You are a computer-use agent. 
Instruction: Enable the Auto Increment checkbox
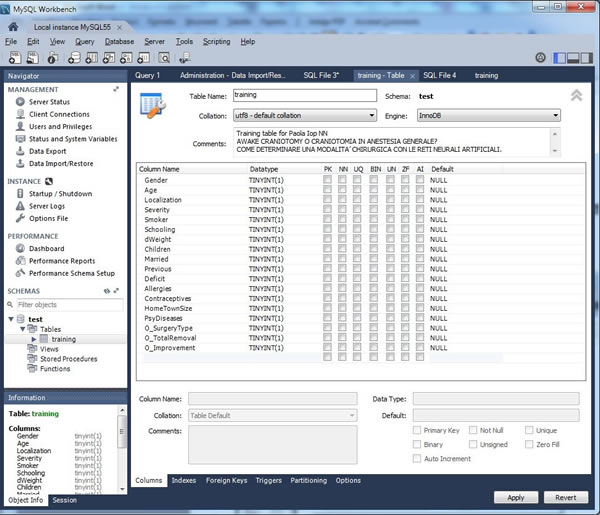417,458
